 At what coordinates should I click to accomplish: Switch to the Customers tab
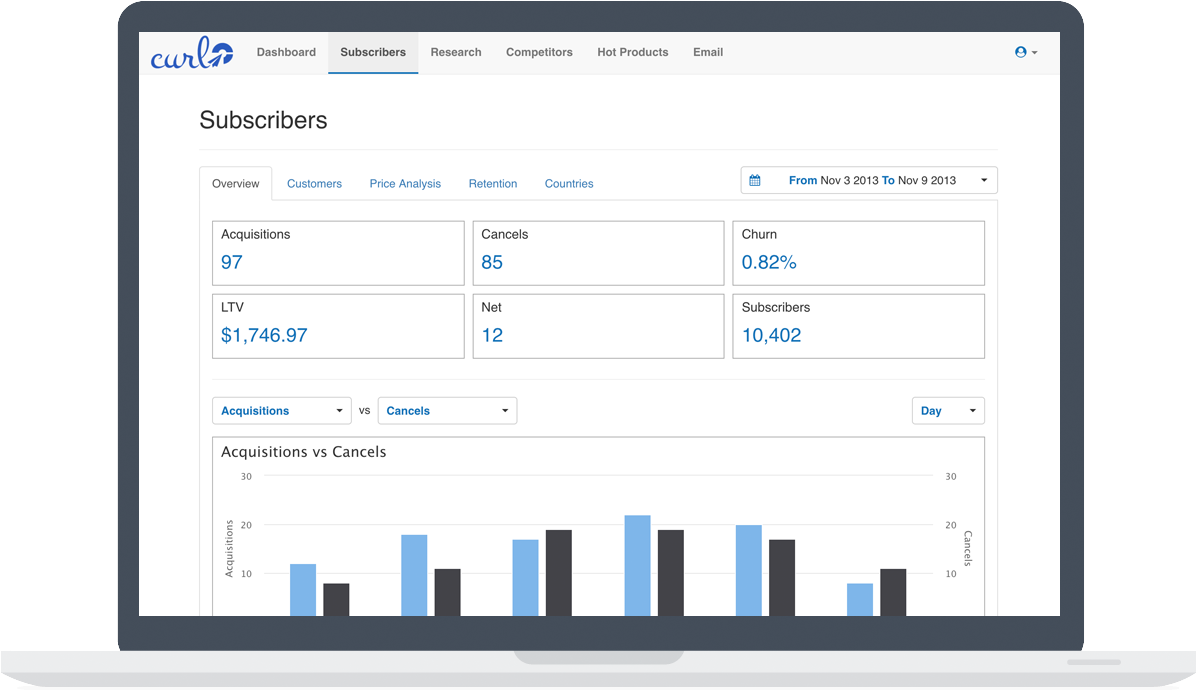click(x=314, y=184)
